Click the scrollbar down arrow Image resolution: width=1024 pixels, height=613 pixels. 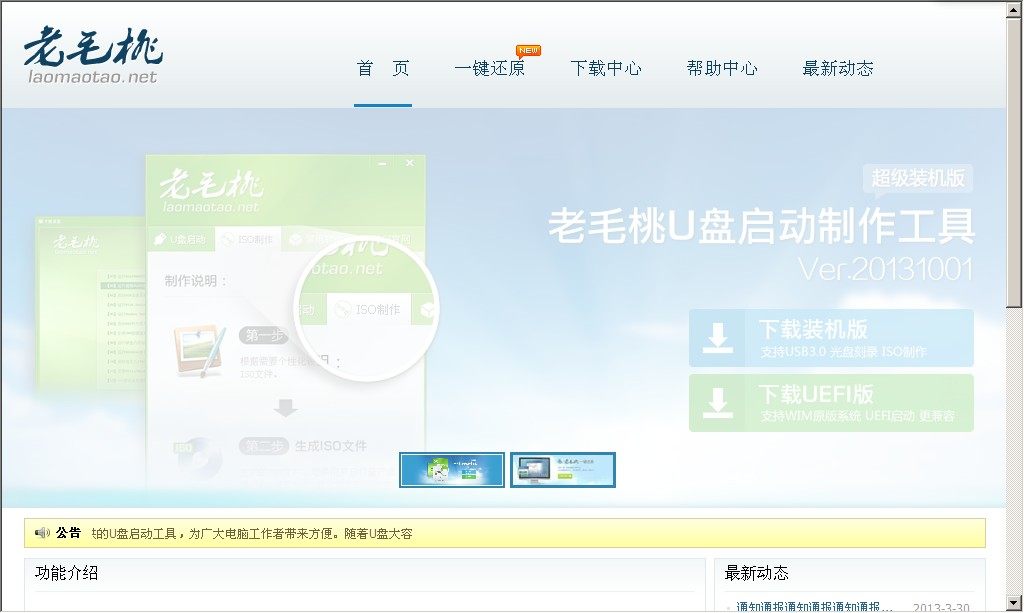coord(1014,603)
